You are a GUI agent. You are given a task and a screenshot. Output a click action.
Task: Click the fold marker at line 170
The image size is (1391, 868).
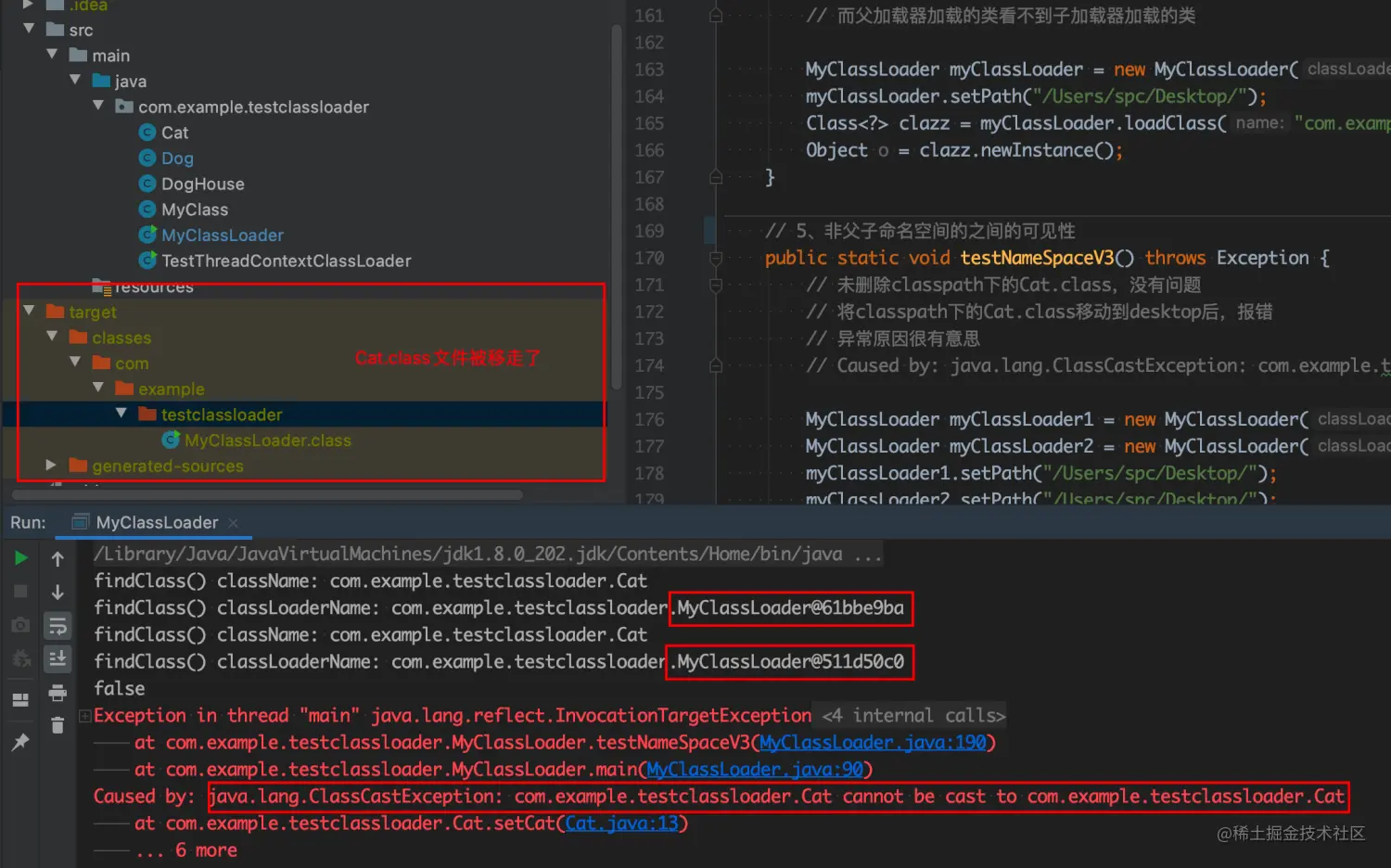point(716,258)
